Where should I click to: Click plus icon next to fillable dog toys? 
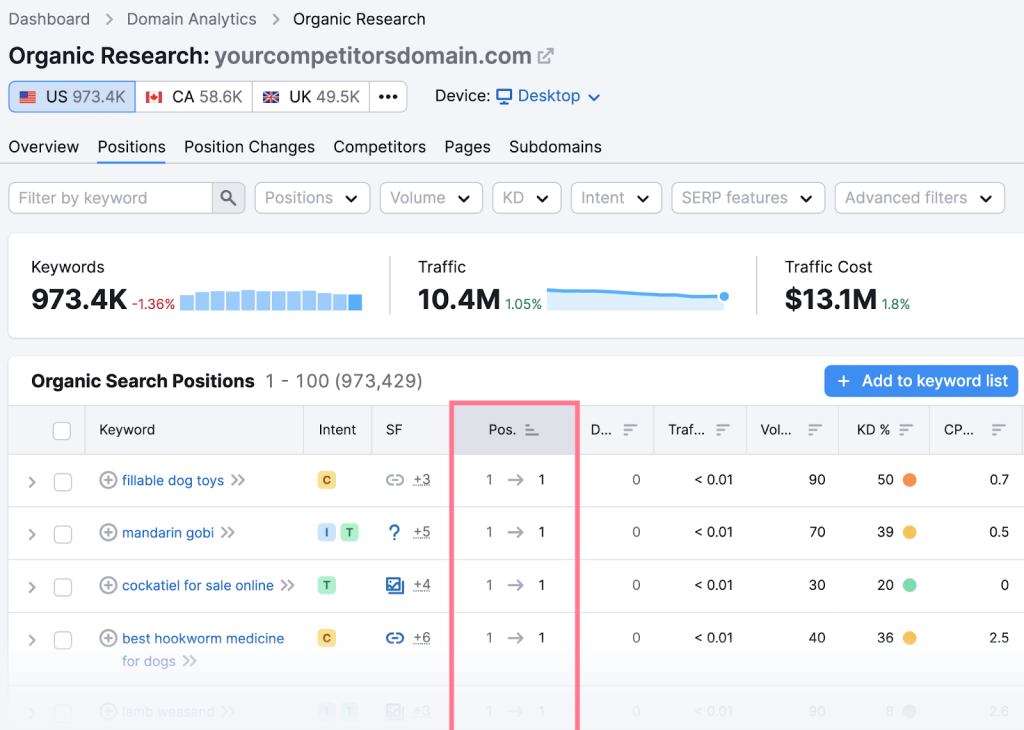click(x=108, y=480)
